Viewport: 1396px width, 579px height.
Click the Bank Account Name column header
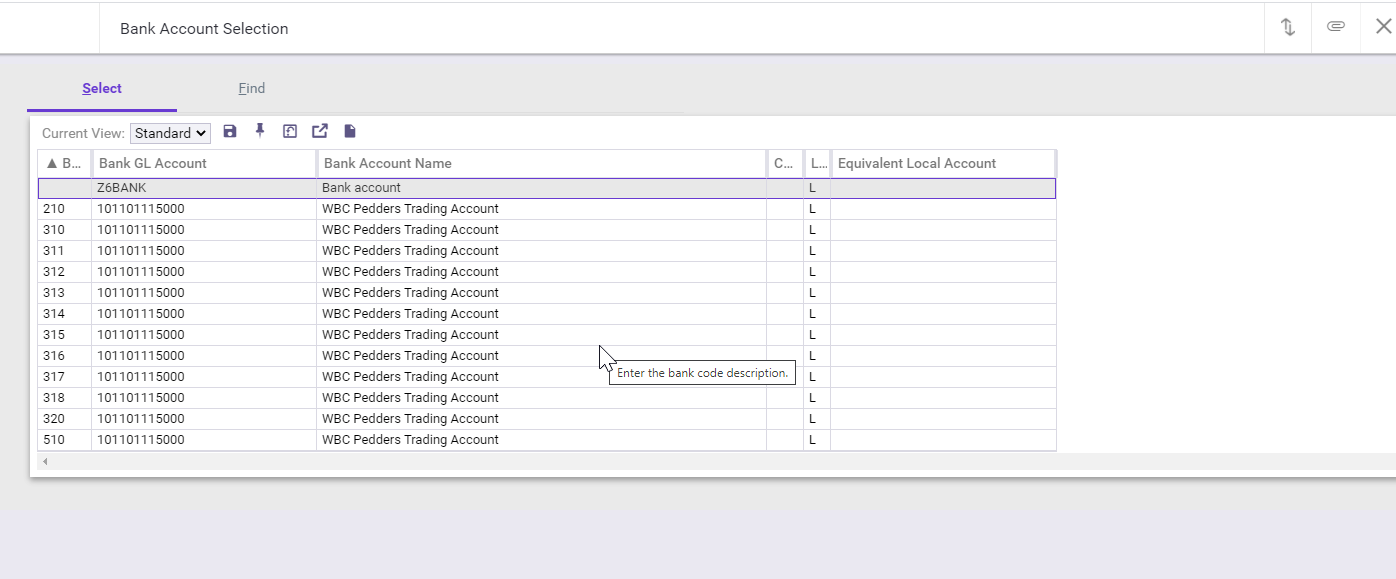coord(541,163)
